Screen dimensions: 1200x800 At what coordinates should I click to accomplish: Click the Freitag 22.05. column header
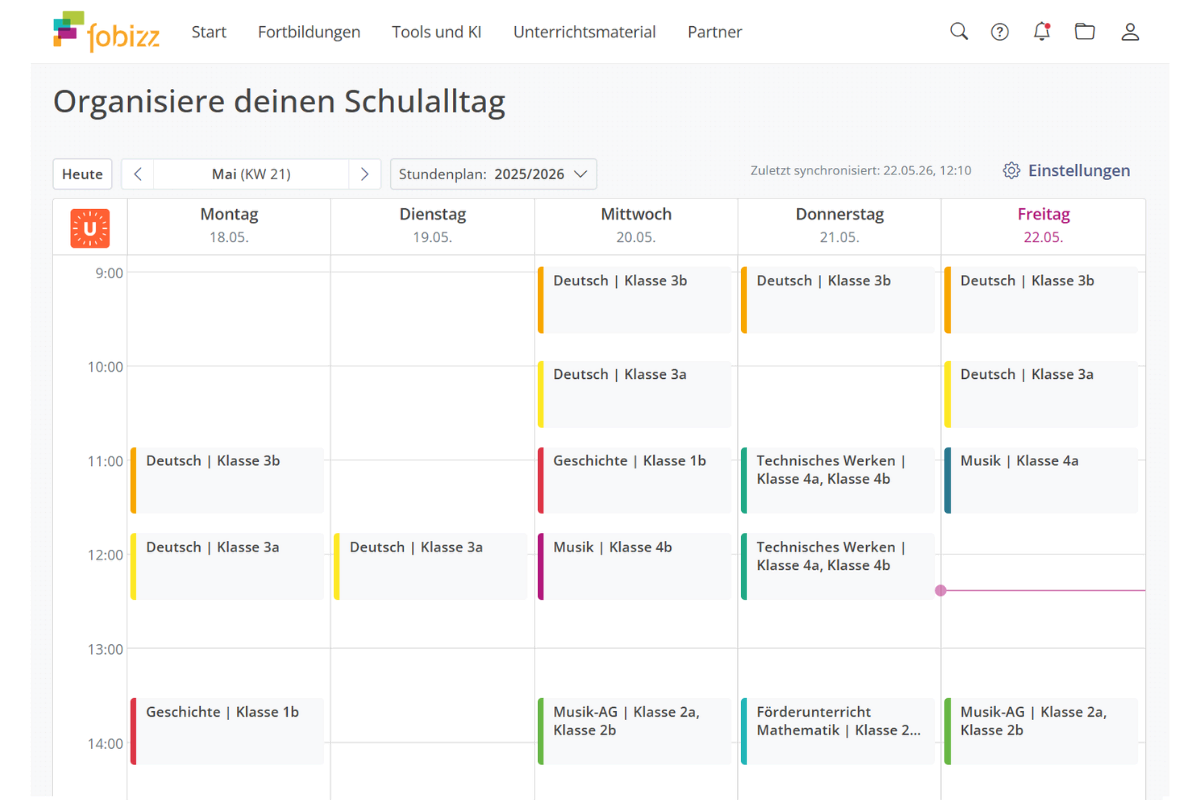click(1043, 225)
